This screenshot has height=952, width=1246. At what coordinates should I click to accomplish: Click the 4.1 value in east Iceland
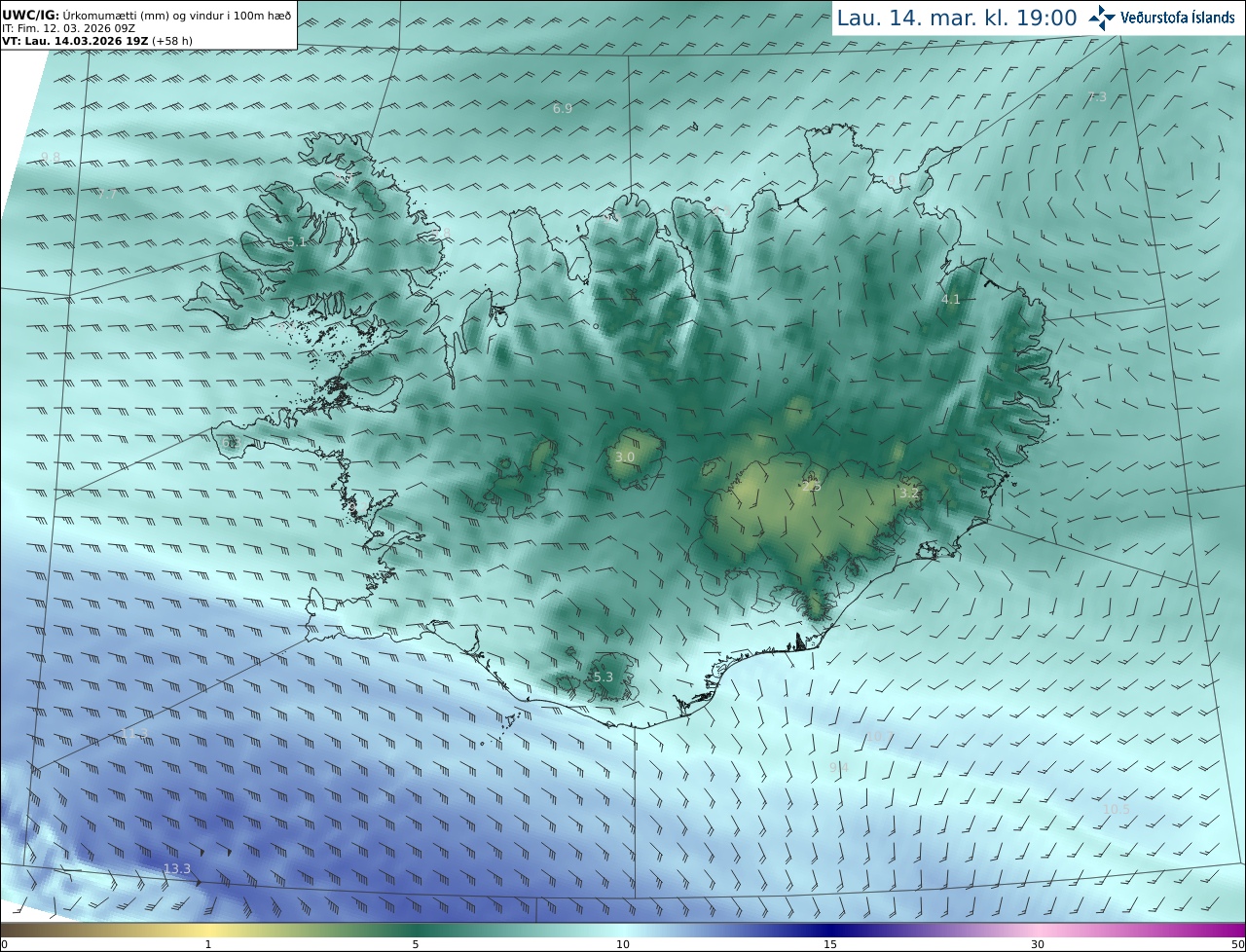coord(951,299)
